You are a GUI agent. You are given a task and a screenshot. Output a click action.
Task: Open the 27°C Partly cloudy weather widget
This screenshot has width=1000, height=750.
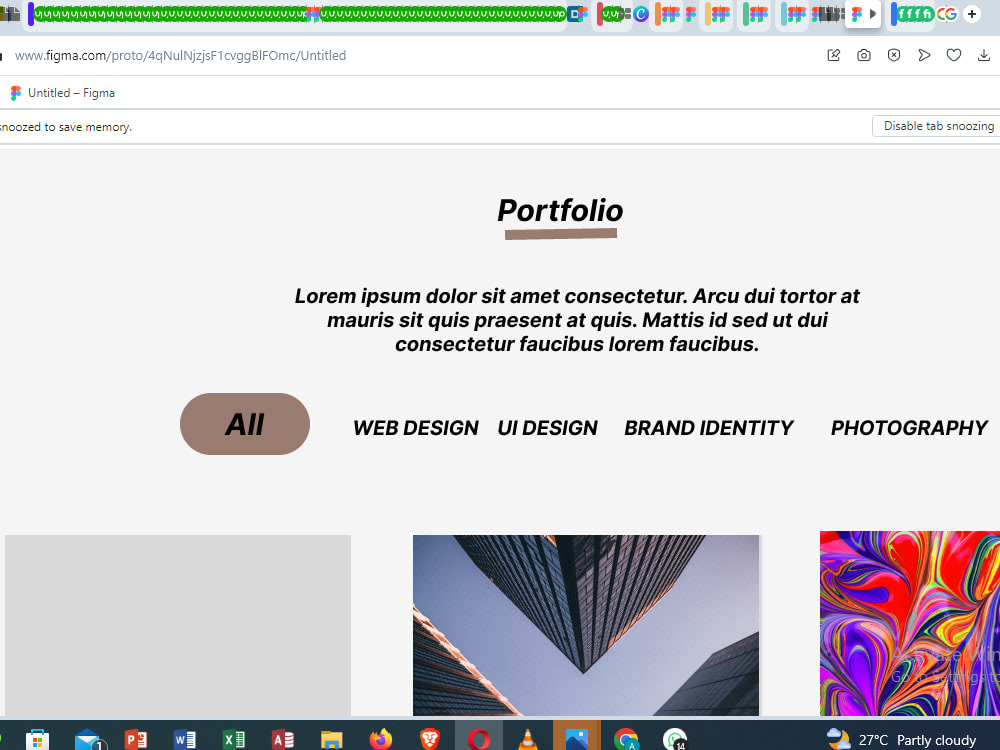pyautogui.click(x=901, y=740)
